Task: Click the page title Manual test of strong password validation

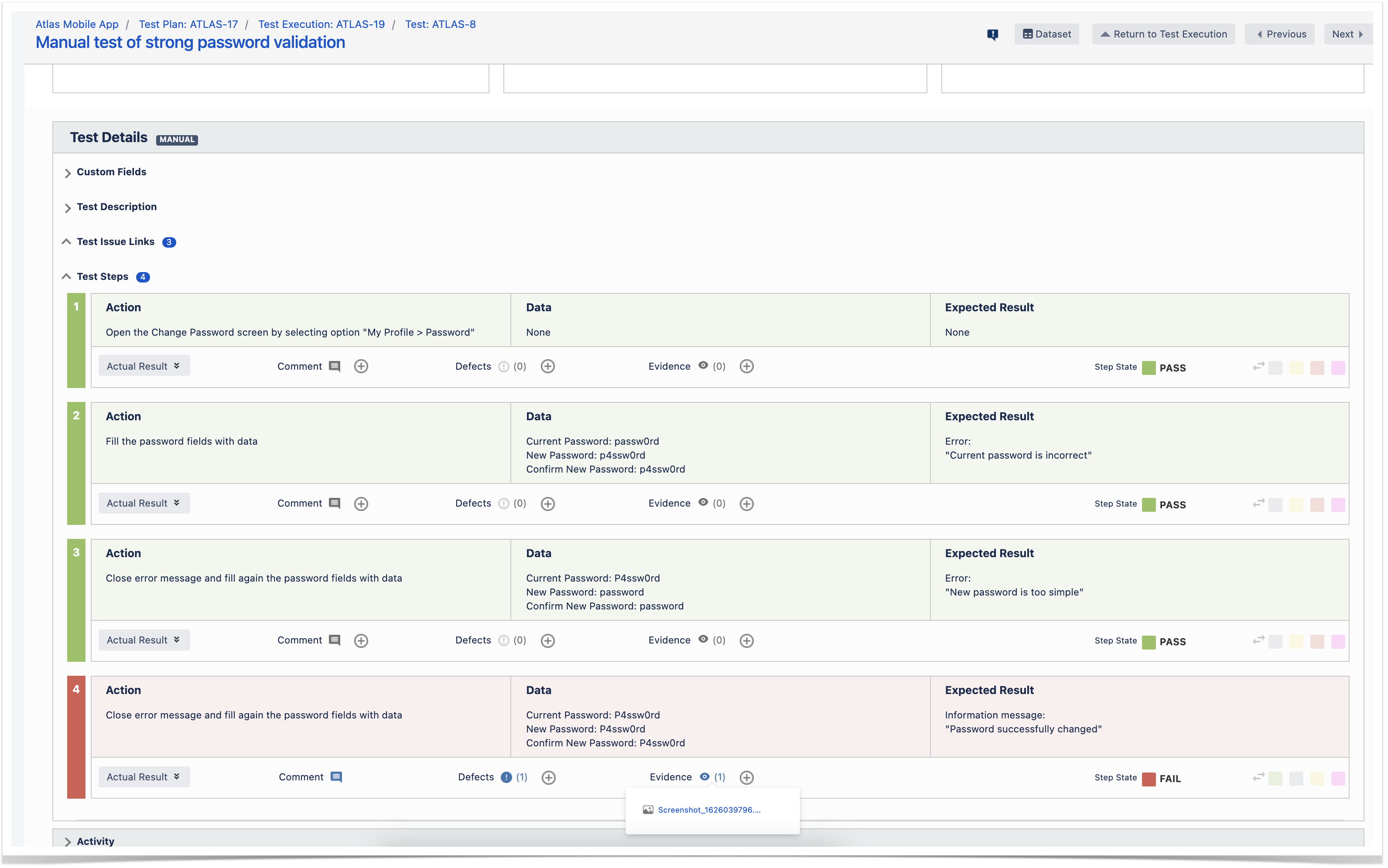Action: 190,42
